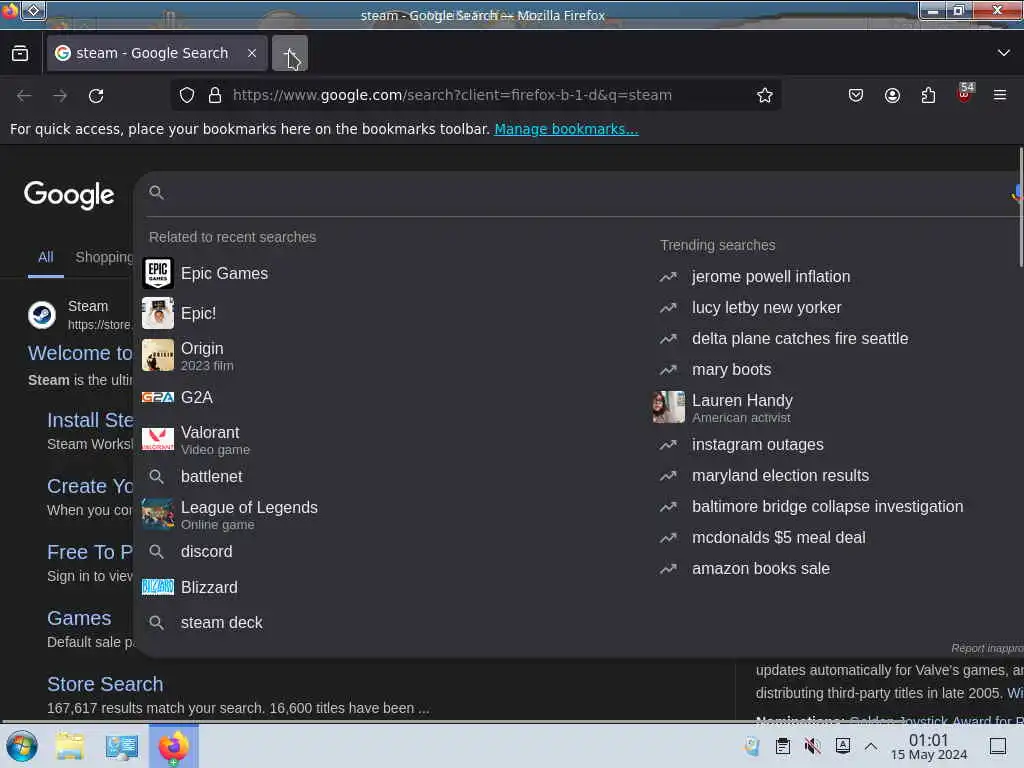The height and width of the screenshot is (768, 1024).
Task: Open a new tab with plus button
Action: (290, 54)
